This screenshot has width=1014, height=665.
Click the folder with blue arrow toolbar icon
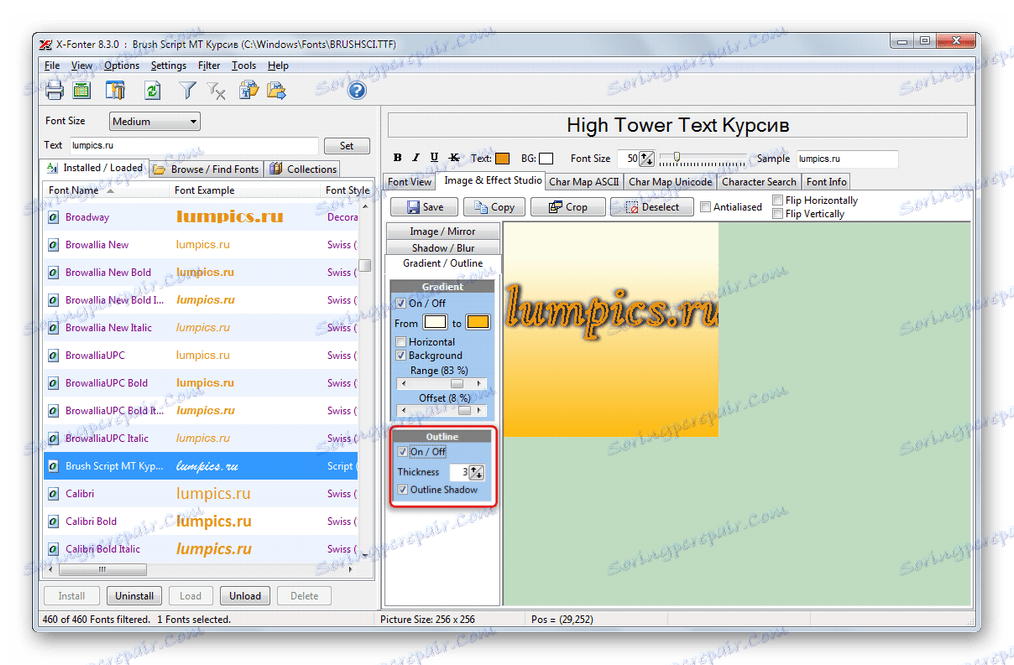pyautogui.click(x=277, y=90)
